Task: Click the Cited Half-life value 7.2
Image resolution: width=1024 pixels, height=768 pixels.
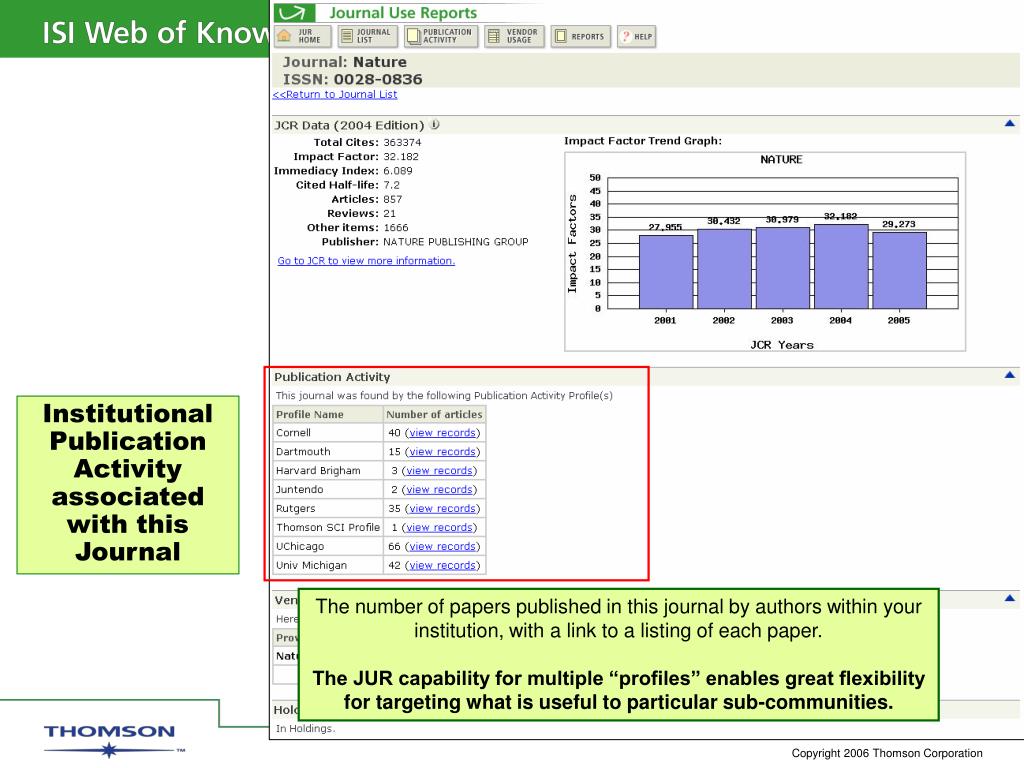Action: 391,185
